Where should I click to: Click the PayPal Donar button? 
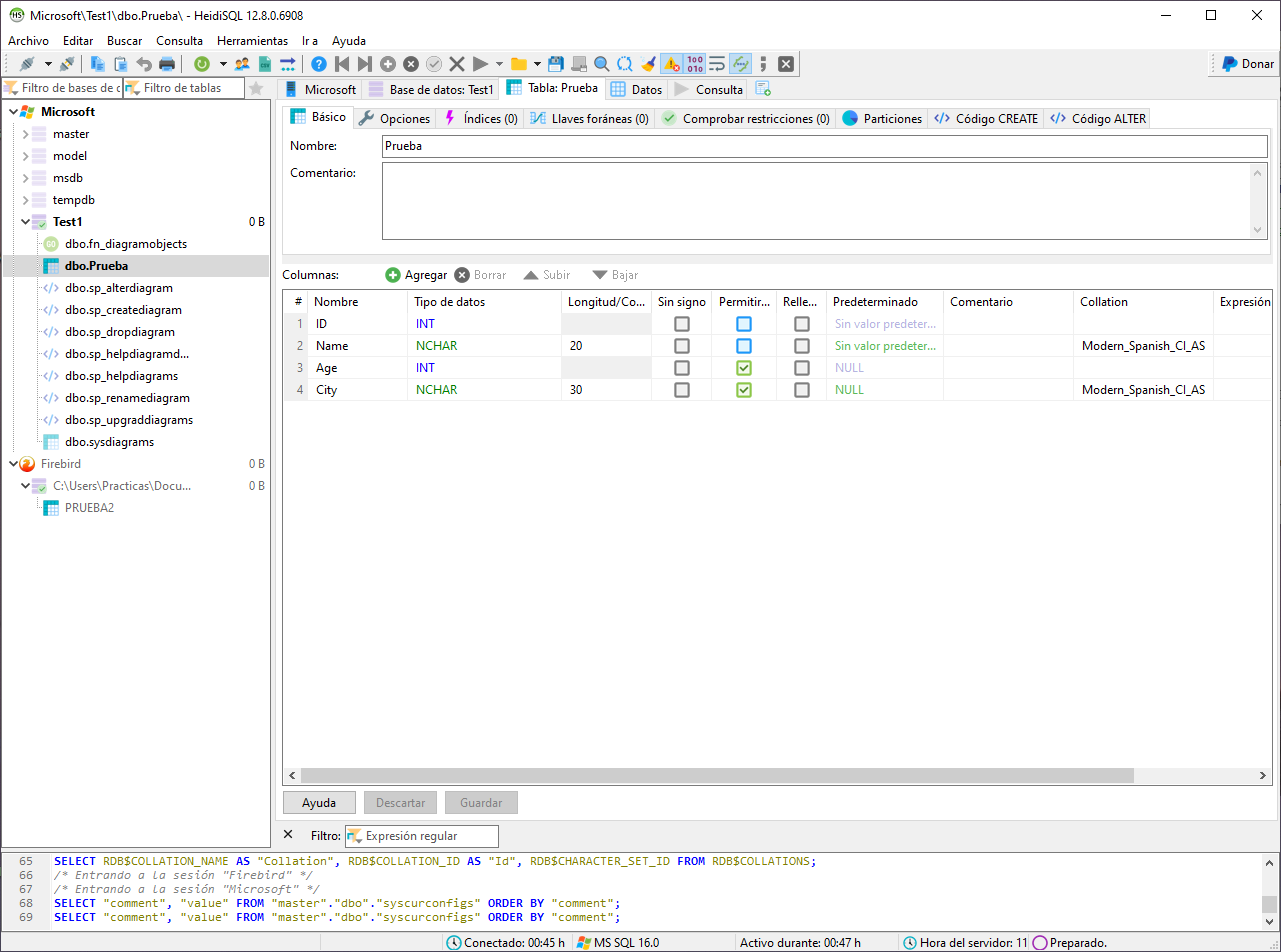click(x=1247, y=64)
